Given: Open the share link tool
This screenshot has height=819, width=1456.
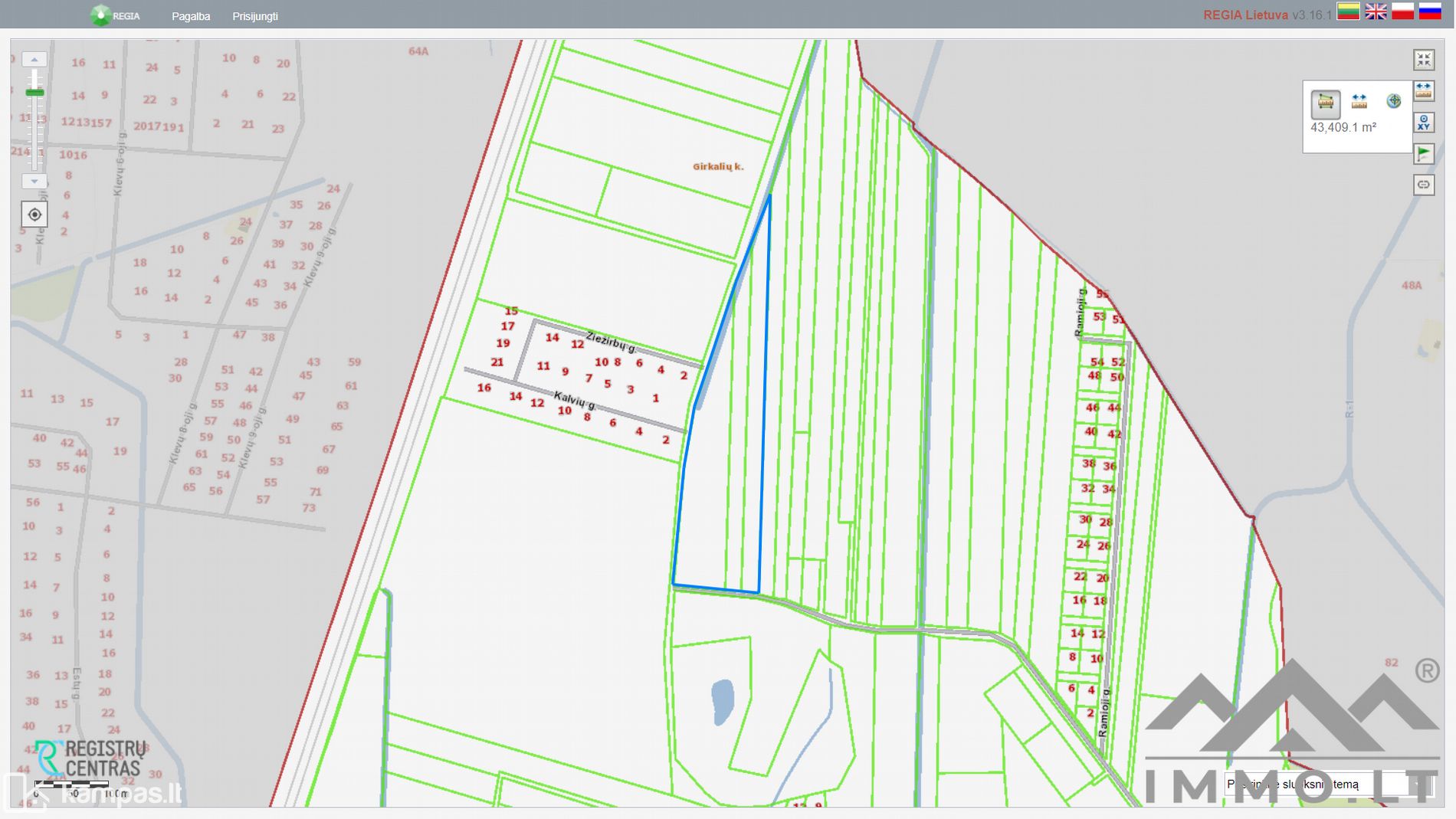Looking at the screenshot, I should coord(1423,185).
